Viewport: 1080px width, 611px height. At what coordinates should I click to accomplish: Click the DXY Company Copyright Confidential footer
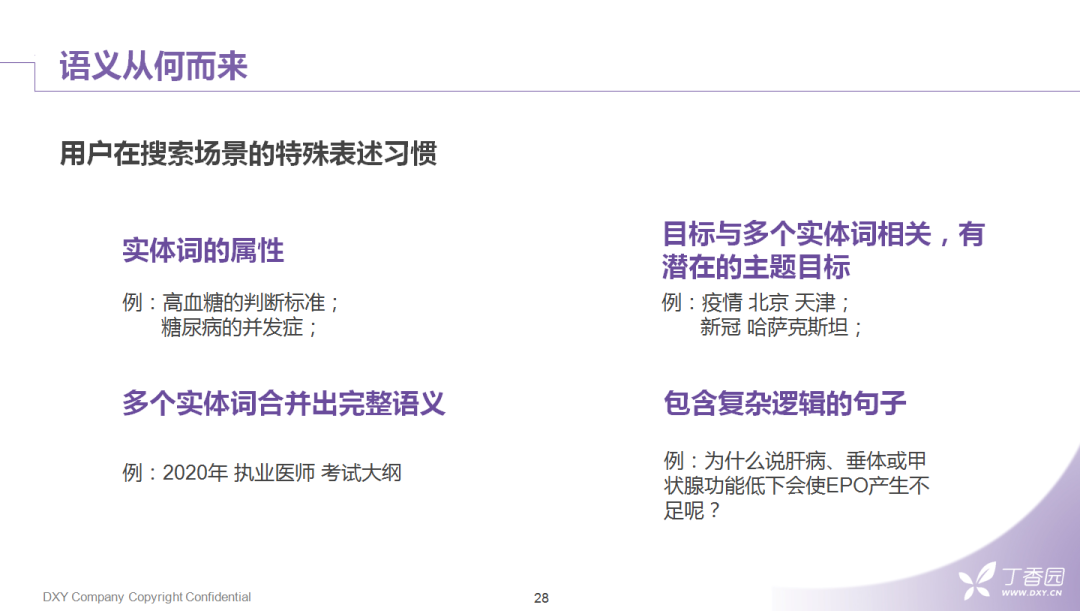[147, 597]
